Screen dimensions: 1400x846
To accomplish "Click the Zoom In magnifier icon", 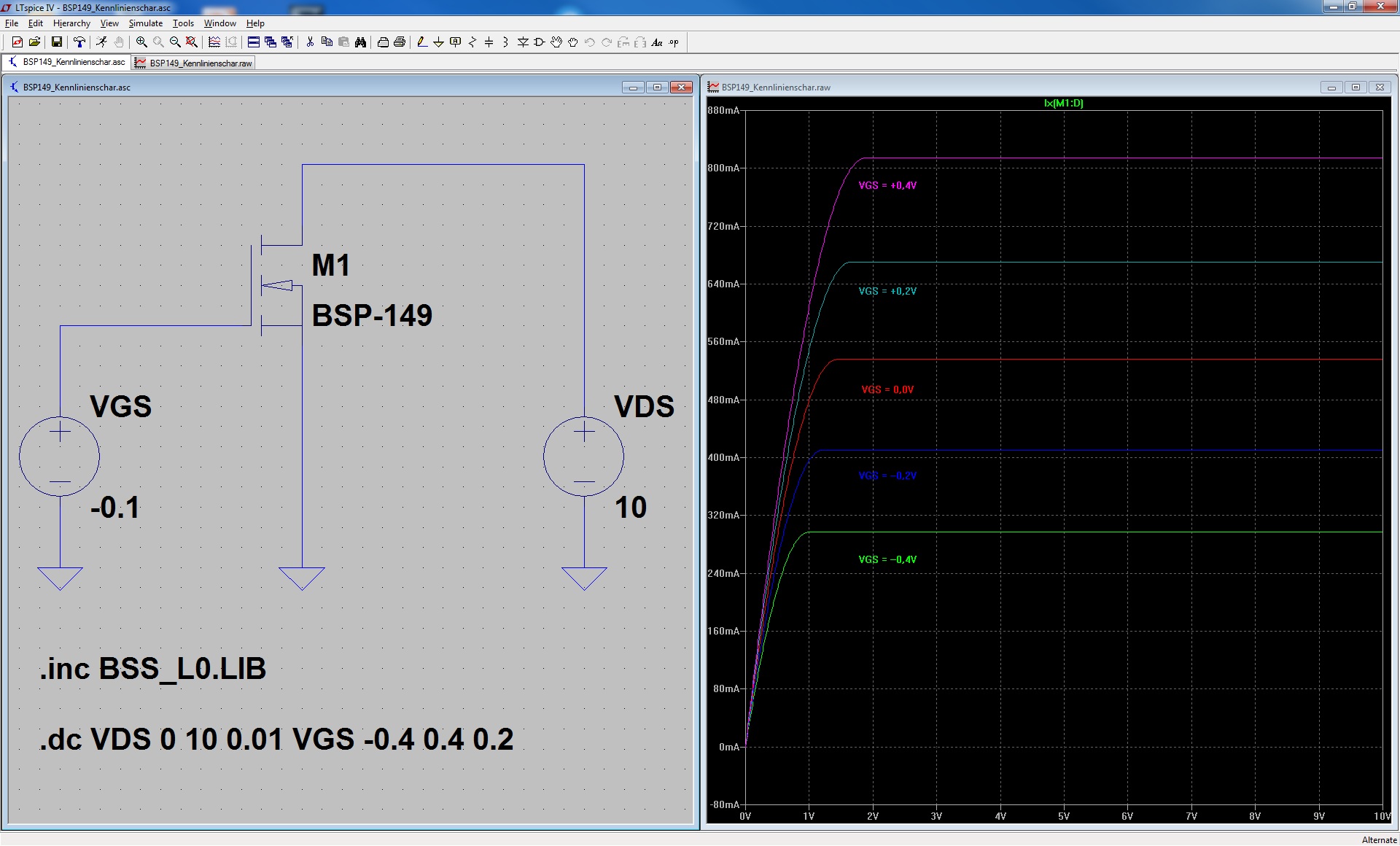I will click(141, 42).
